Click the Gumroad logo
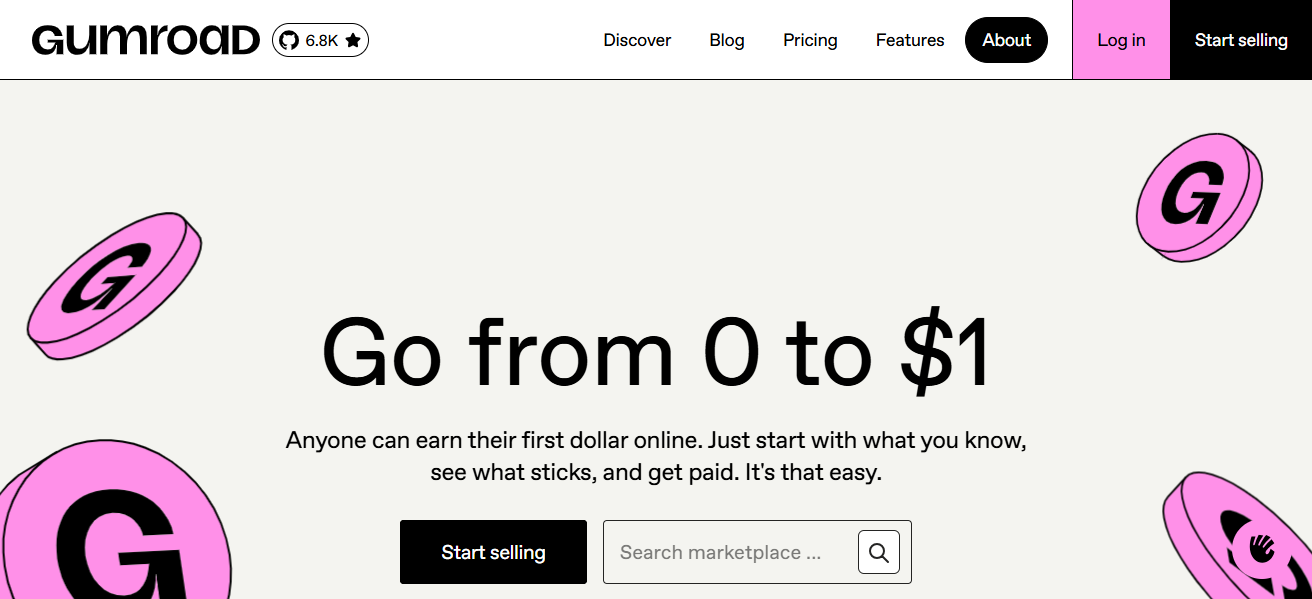 tap(146, 40)
